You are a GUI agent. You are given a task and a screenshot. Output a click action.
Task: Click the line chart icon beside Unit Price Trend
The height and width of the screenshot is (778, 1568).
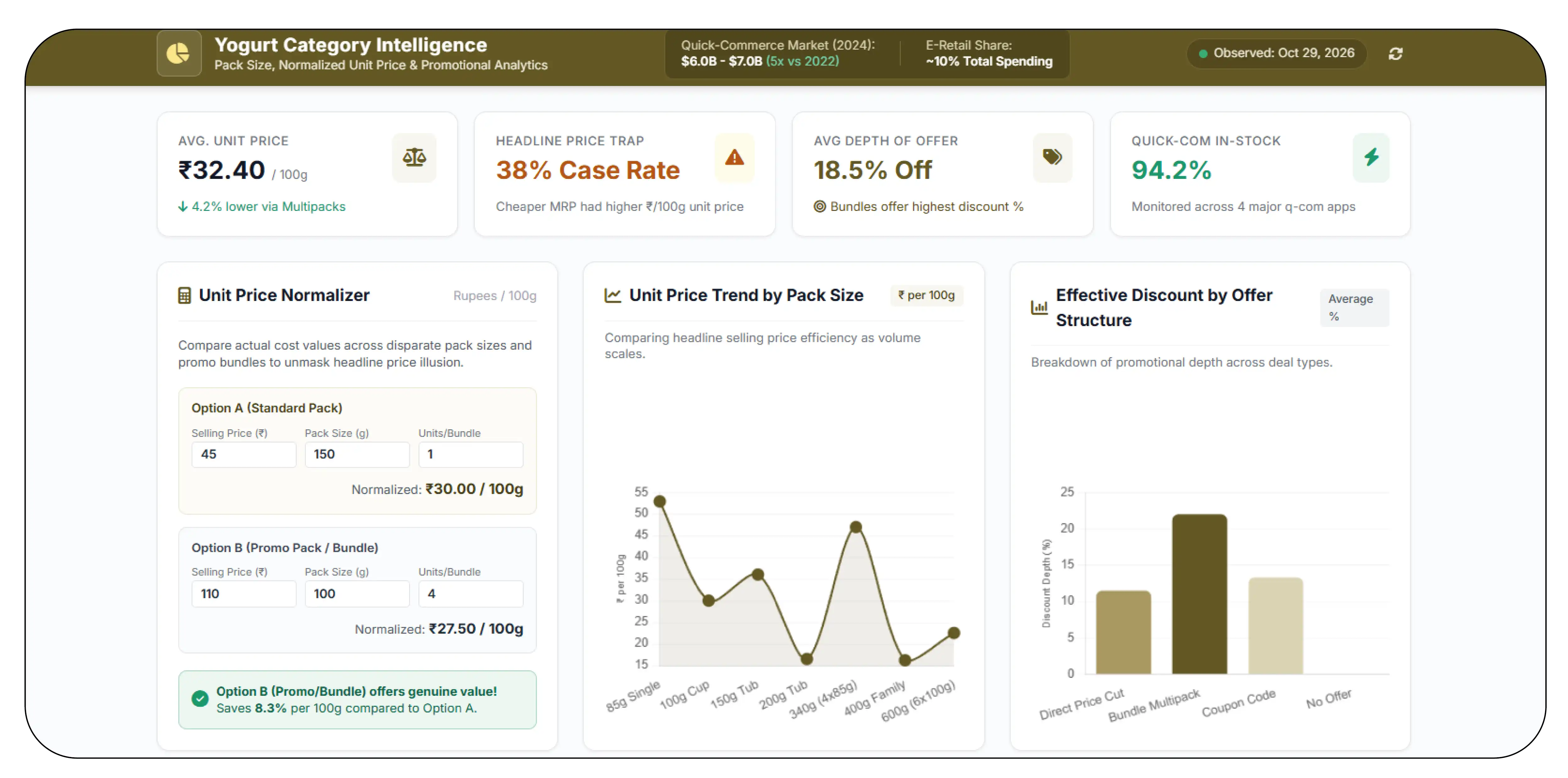coord(612,295)
